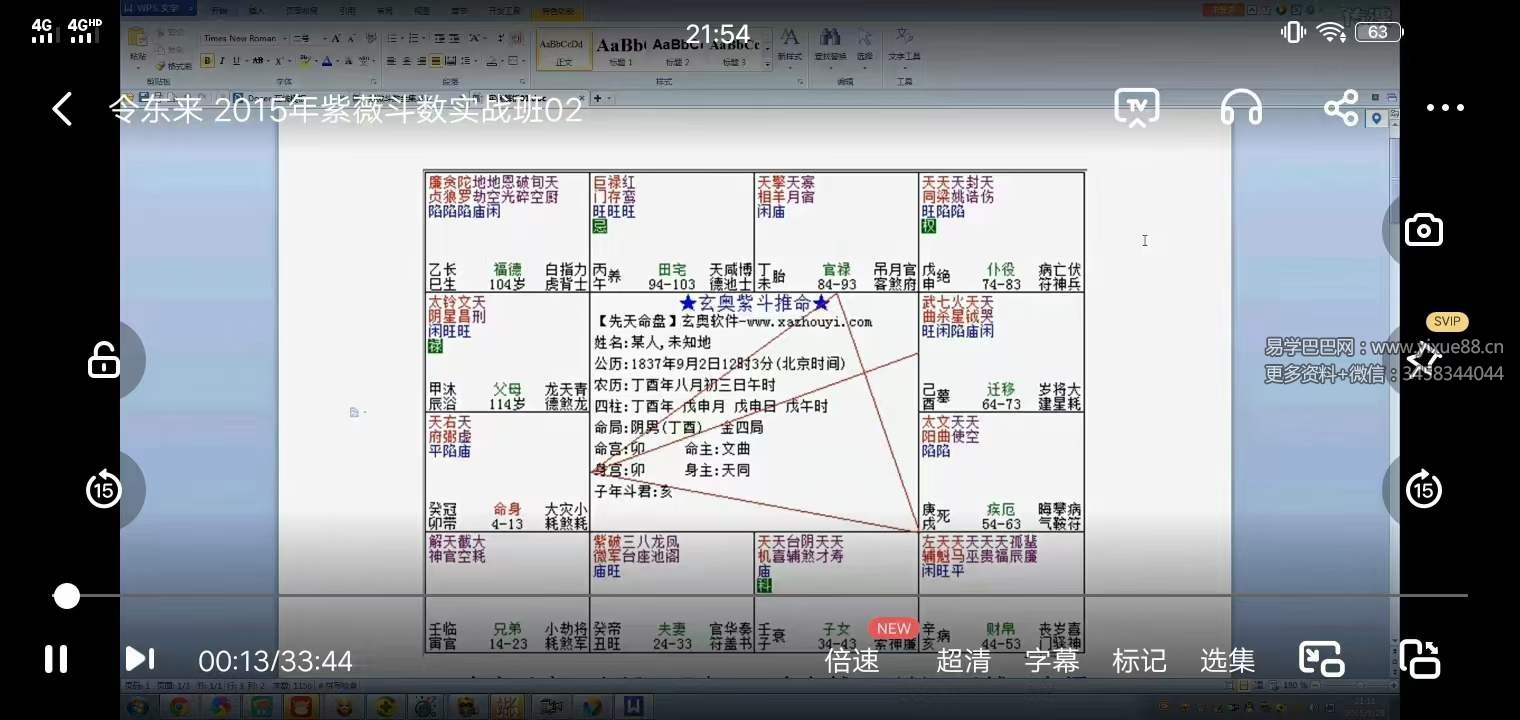Click the 标记 marker button
Viewport: 1520px width, 720px height.
(x=1141, y=660)
